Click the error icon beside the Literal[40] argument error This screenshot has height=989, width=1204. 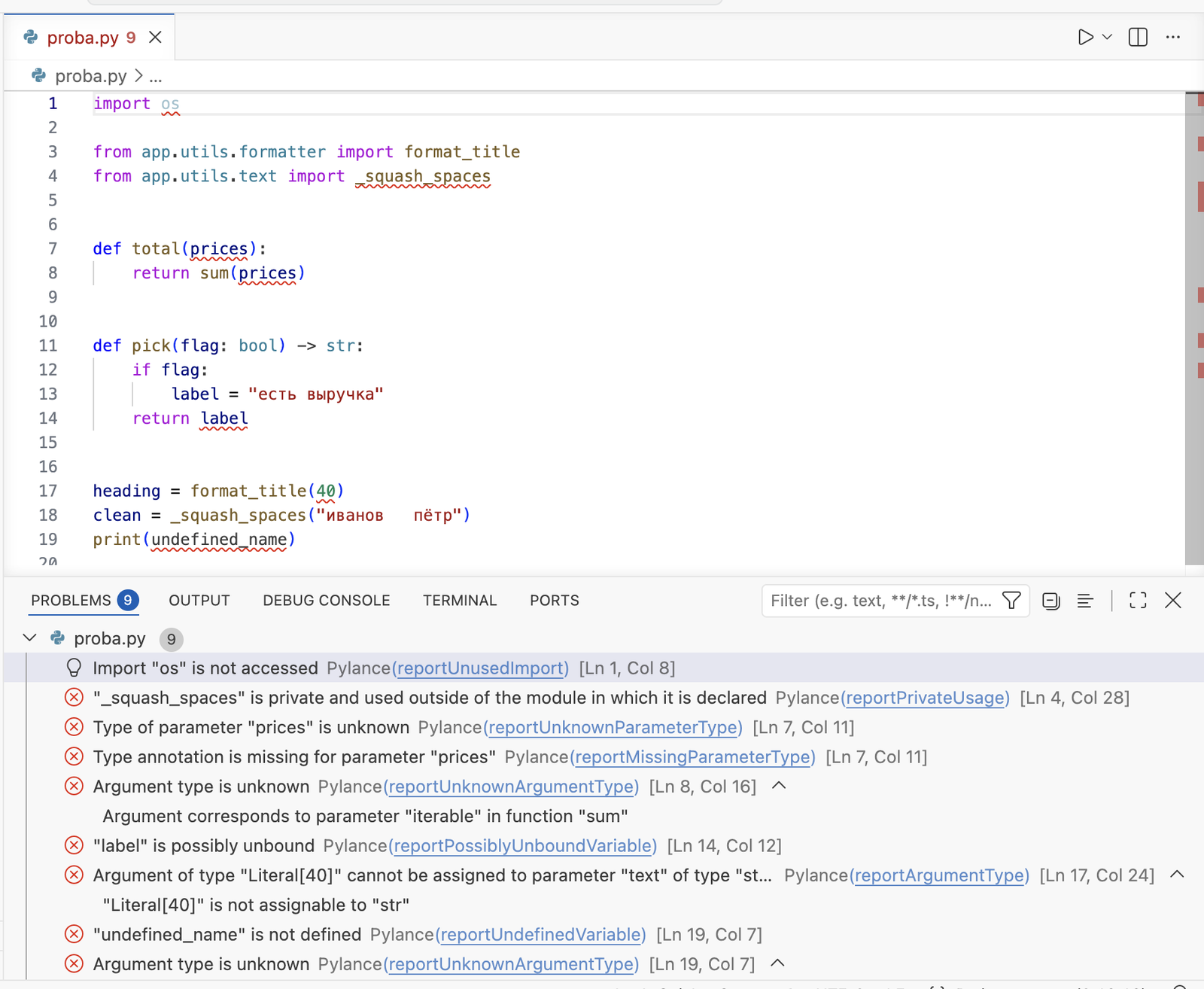(74, 875)
